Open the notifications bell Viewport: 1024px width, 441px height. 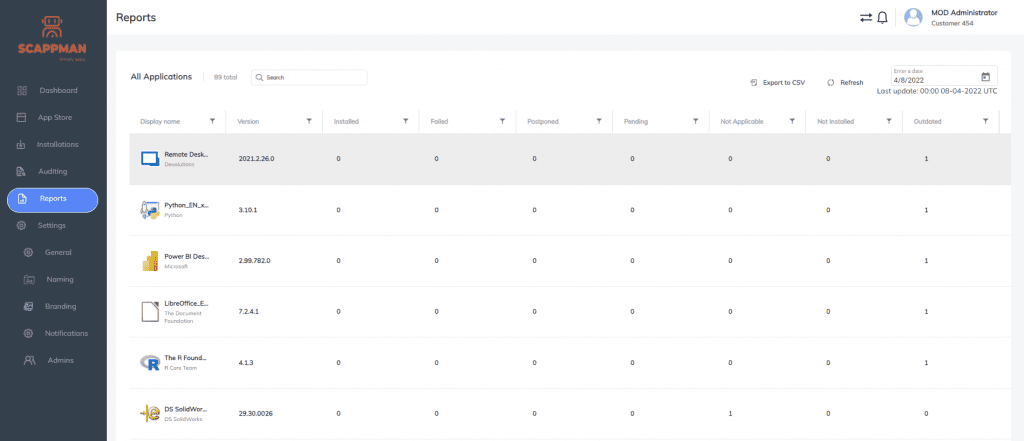click(x=882, y=18)
